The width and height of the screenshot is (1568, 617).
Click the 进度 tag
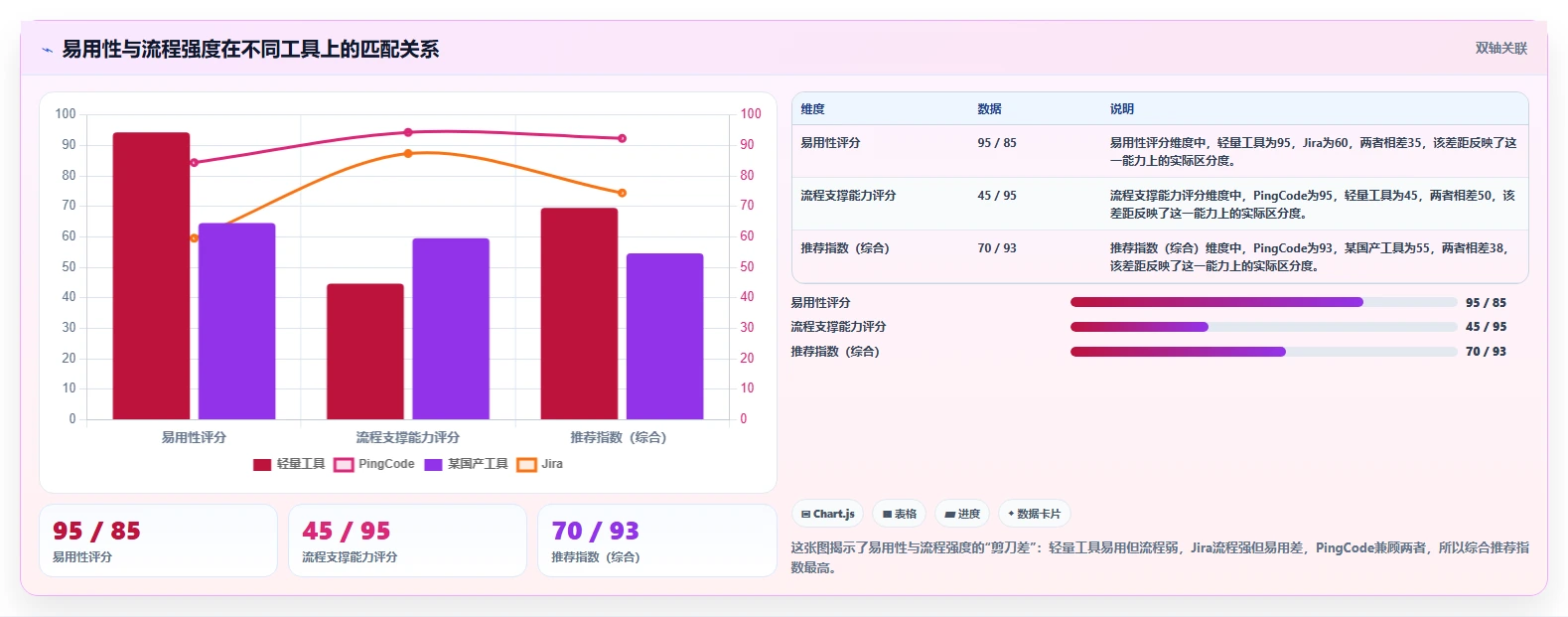(962, 514)
